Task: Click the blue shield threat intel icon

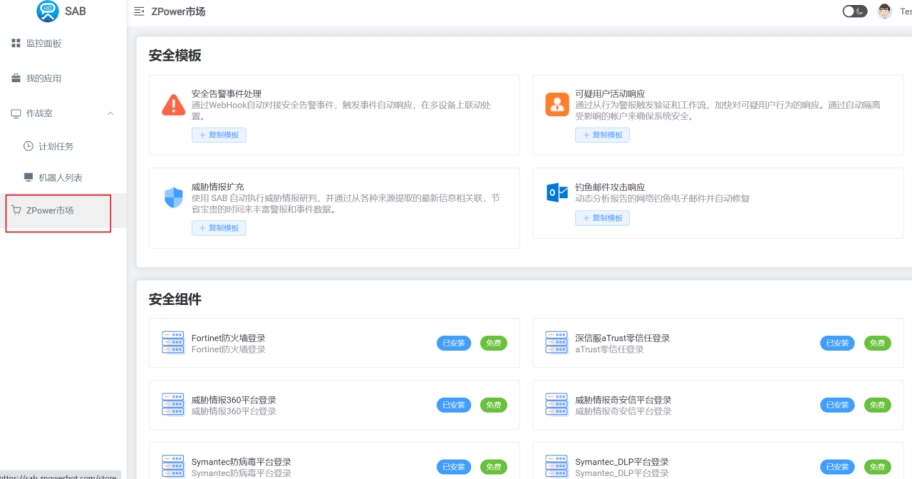Action: pos(173,197)
